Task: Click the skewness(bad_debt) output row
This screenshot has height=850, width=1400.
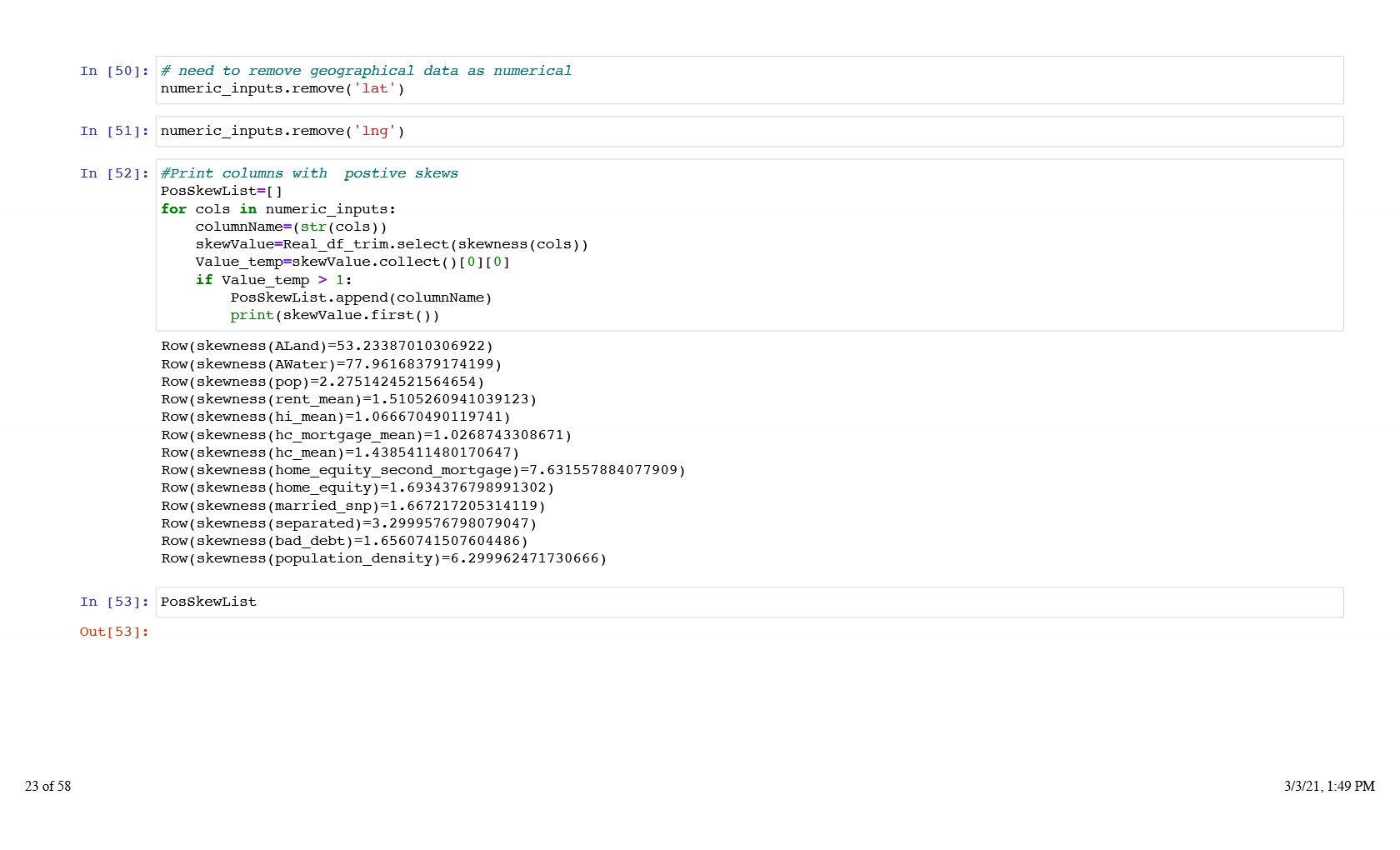Action: tap(344, 542)
